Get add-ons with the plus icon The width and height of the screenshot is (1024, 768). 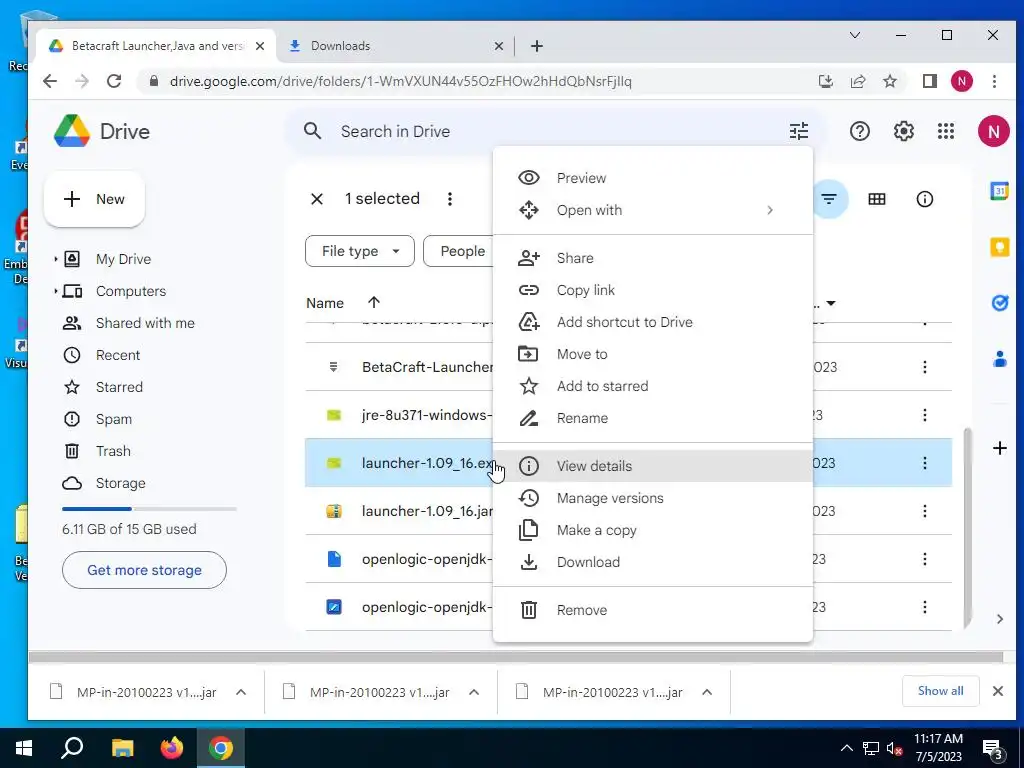tap(999, 448)
